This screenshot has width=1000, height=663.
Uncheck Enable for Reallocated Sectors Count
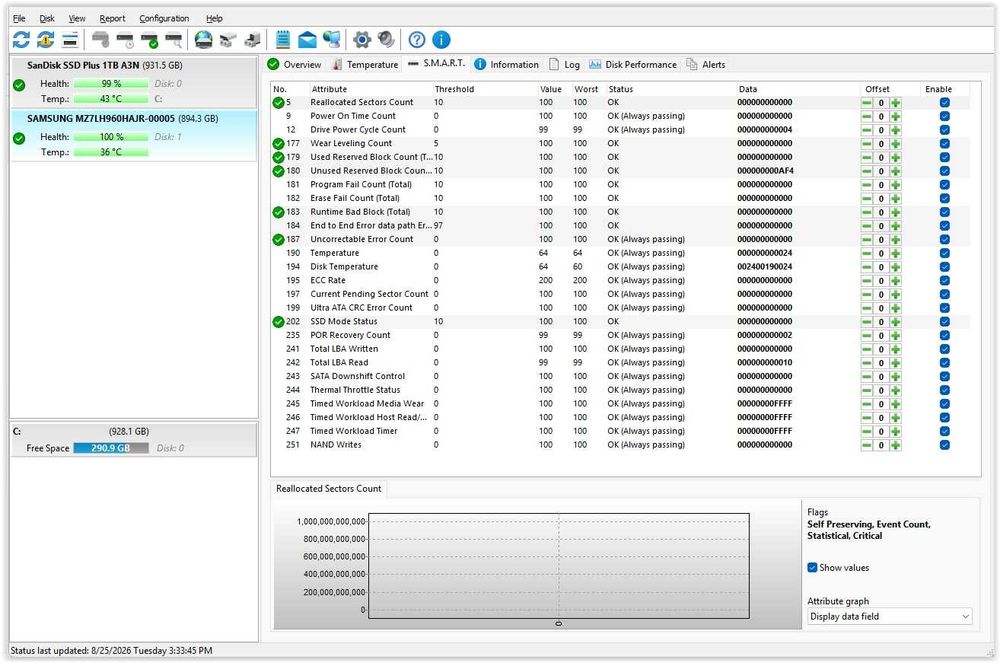[x=945, y=103]
